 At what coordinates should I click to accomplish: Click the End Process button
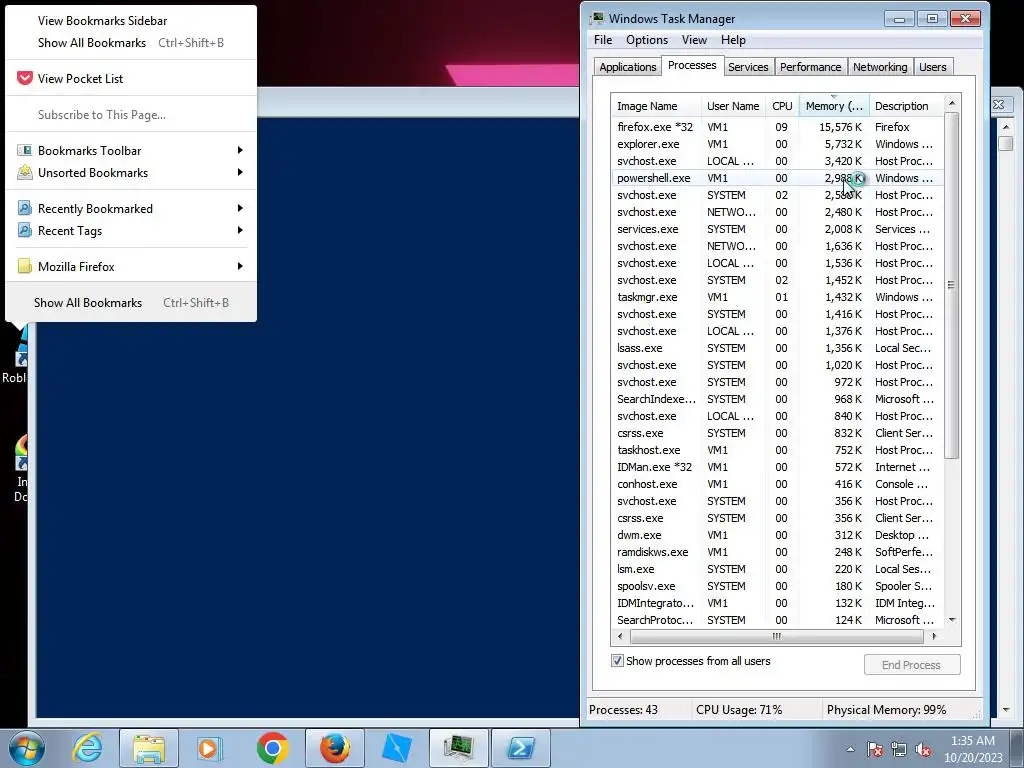pyautogui.click(x=912, y=665)
